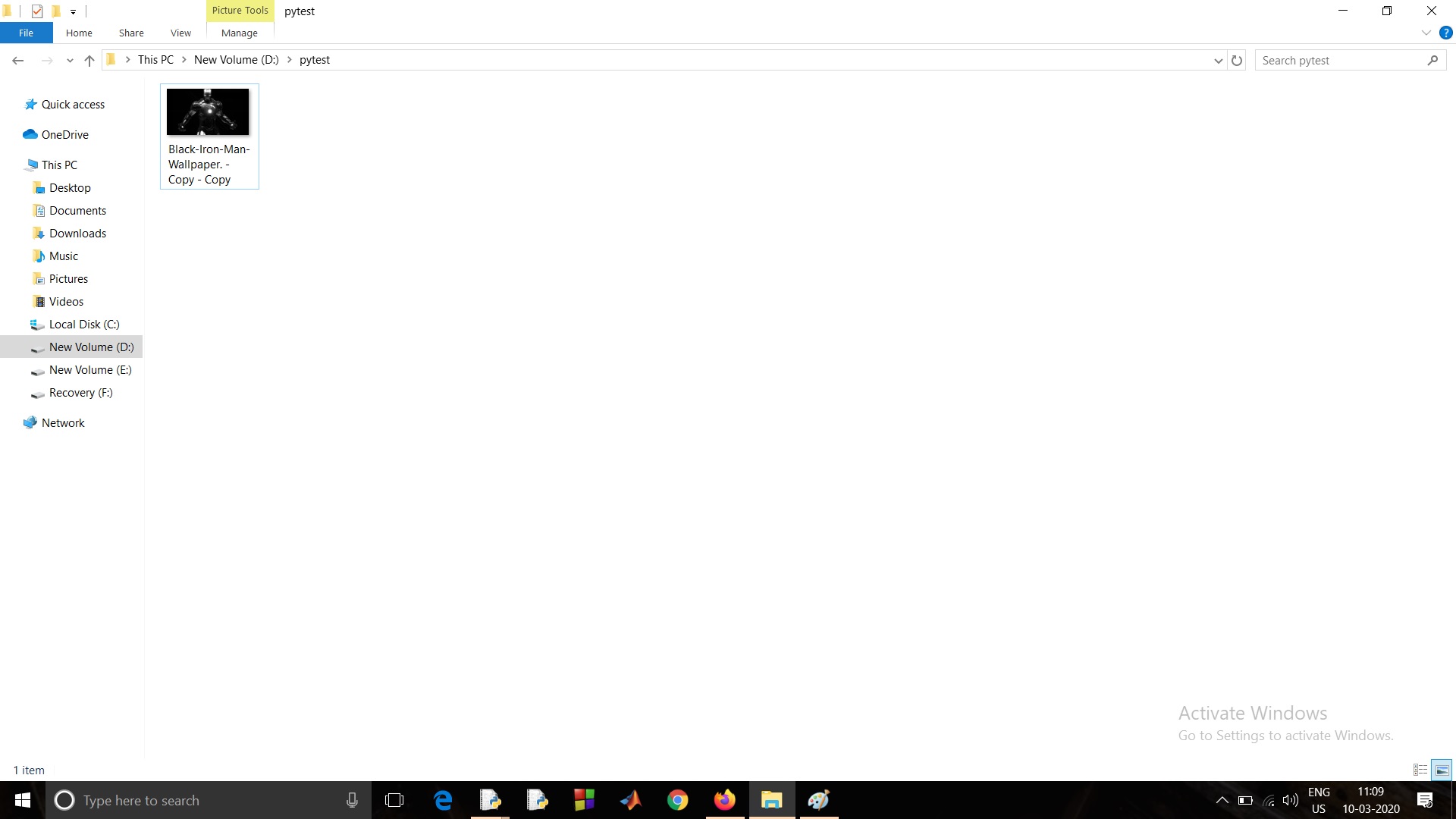Viewport: 1456px width, 819px height.
Task: Open Recovery (F:) in navigation pane
Action: coord(80,393)
